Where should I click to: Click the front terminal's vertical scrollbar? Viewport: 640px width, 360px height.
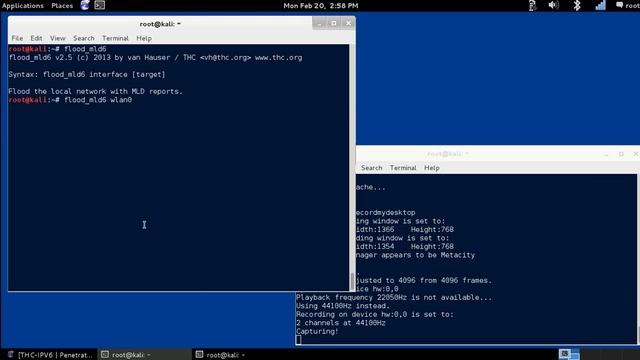pos(352,167)
